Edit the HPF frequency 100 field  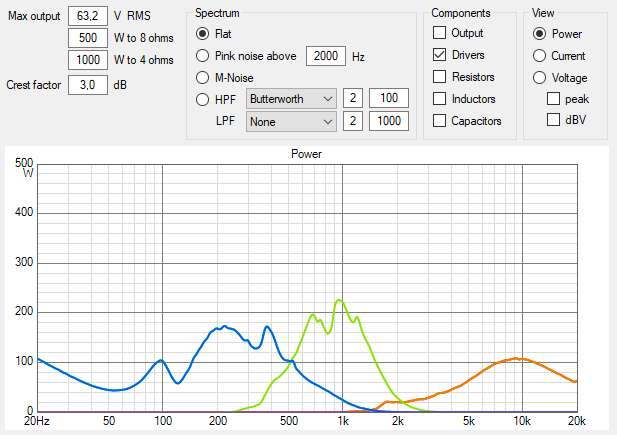point(389,98)
